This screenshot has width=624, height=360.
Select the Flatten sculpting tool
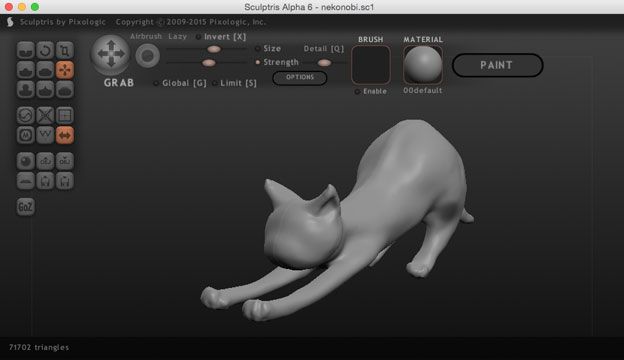(x=45, y=70)
